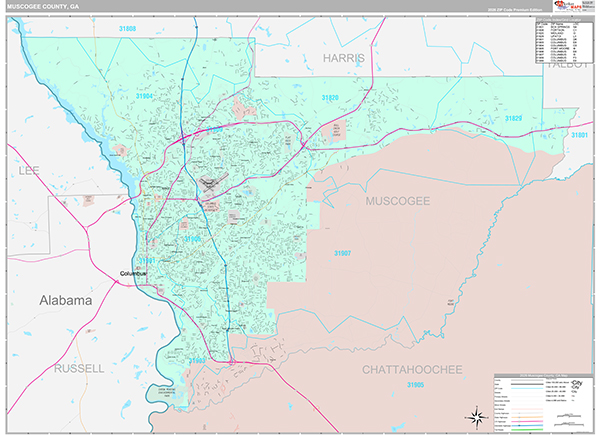The image size is (600, 435).
Task: Click the ZIP code label 31829
Action: 513,119
